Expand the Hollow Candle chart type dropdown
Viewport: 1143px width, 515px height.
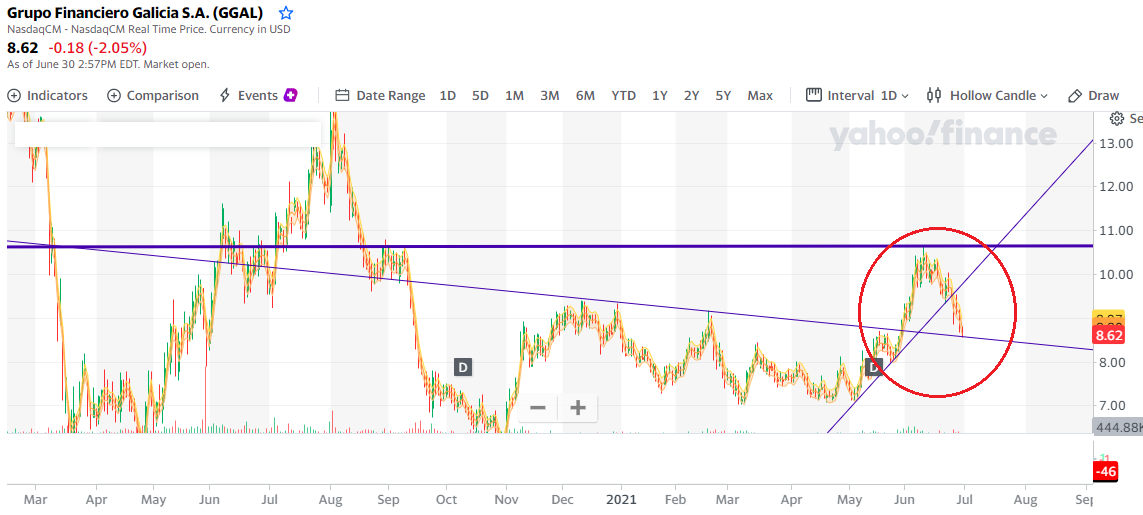987,96
